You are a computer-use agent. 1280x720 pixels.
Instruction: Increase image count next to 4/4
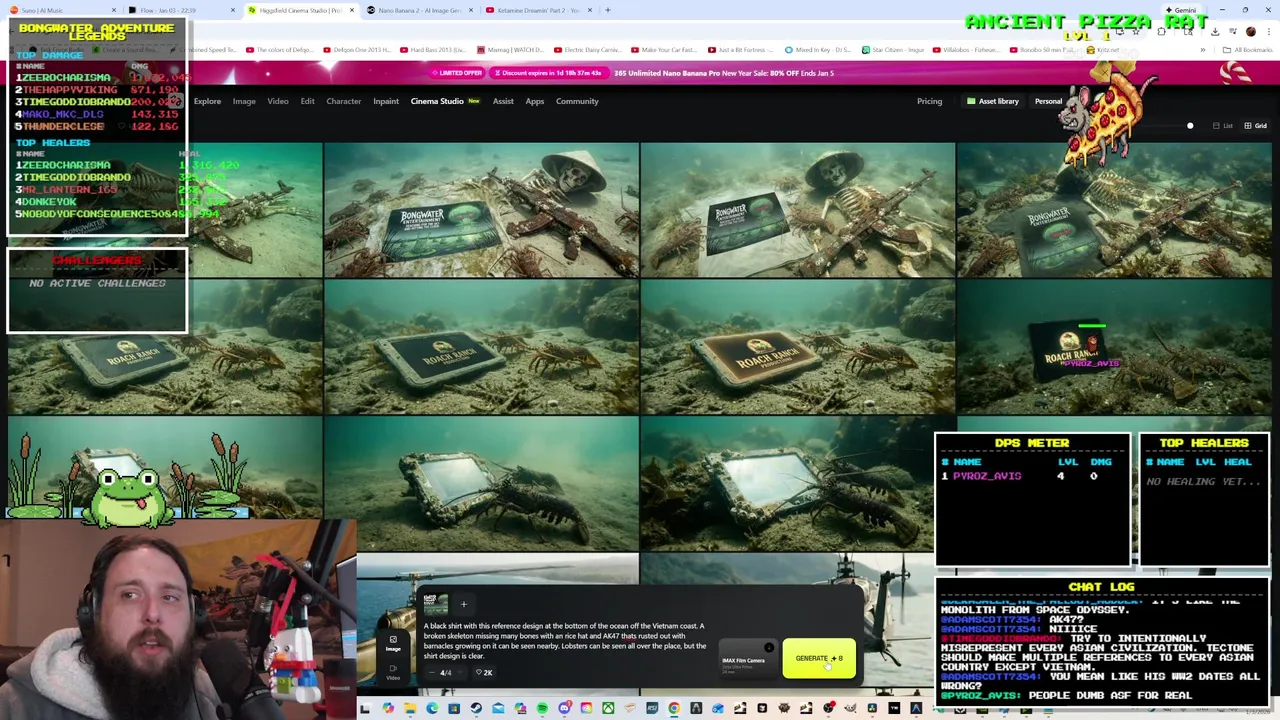pos(458,673)
